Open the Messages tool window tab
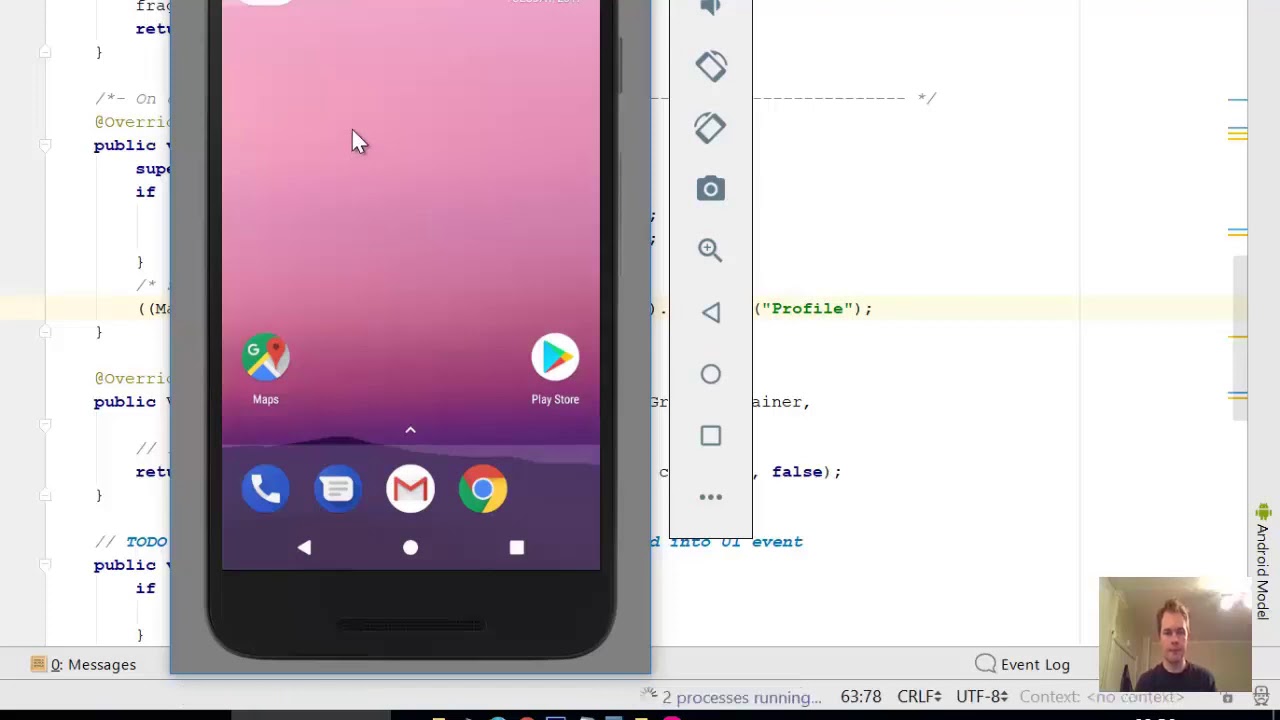This screenshot has width=1280, height=720. click(x=84, y=664)
